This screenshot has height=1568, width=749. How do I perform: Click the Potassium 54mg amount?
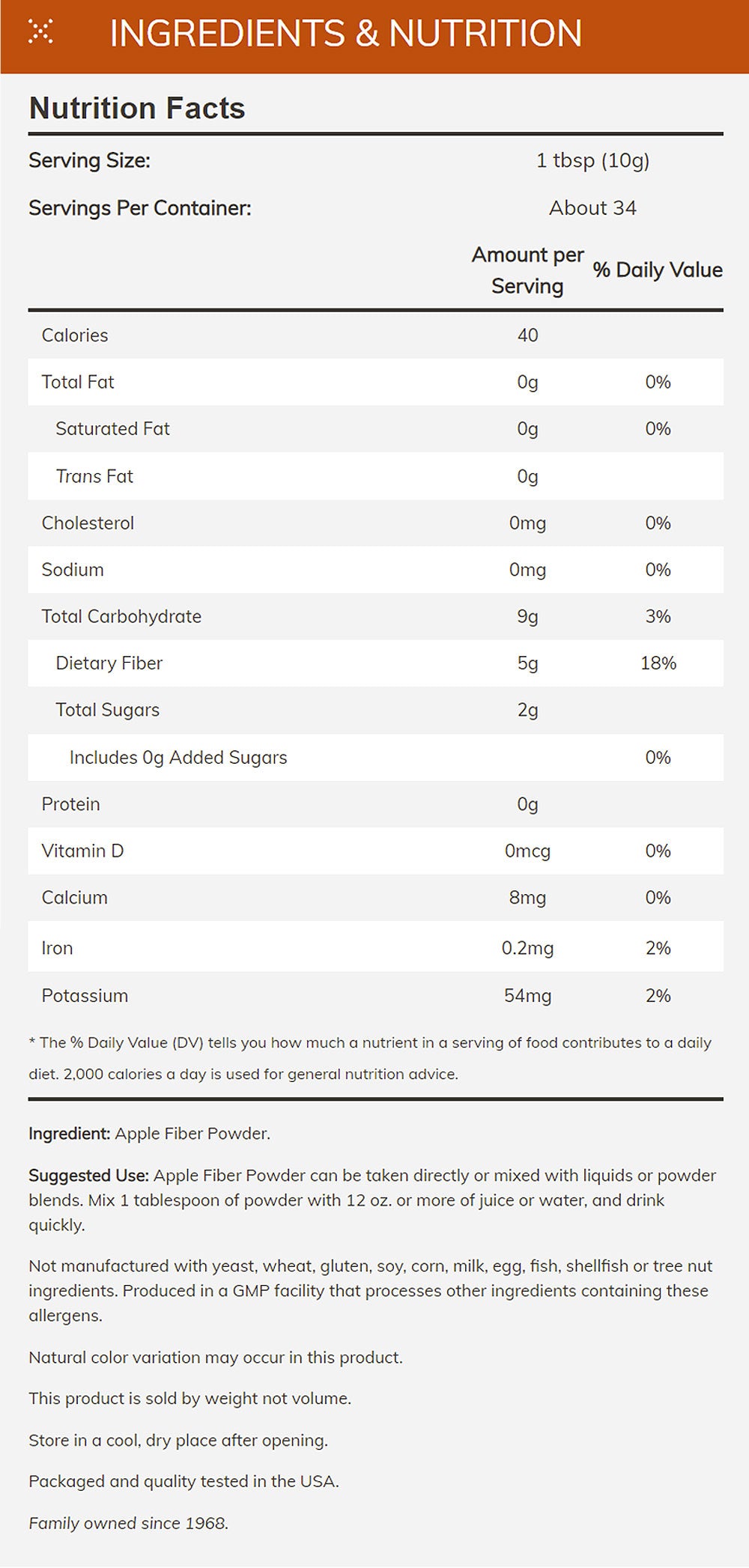(x=527, y=996)
